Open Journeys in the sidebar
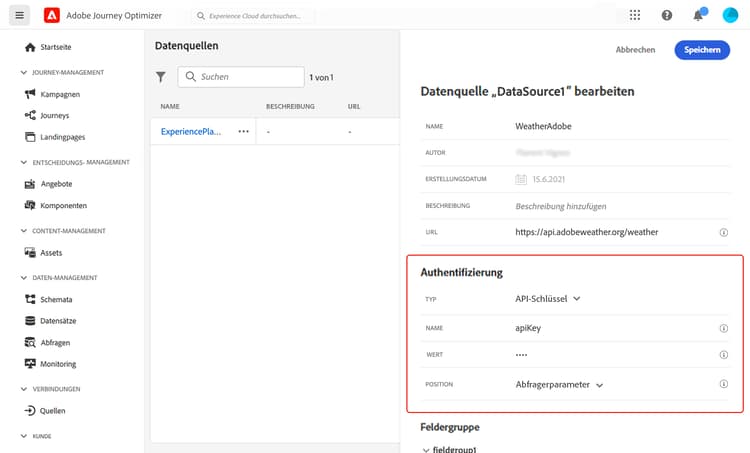The height and width of the screenshot is (453, 750). tap(47, 115)
